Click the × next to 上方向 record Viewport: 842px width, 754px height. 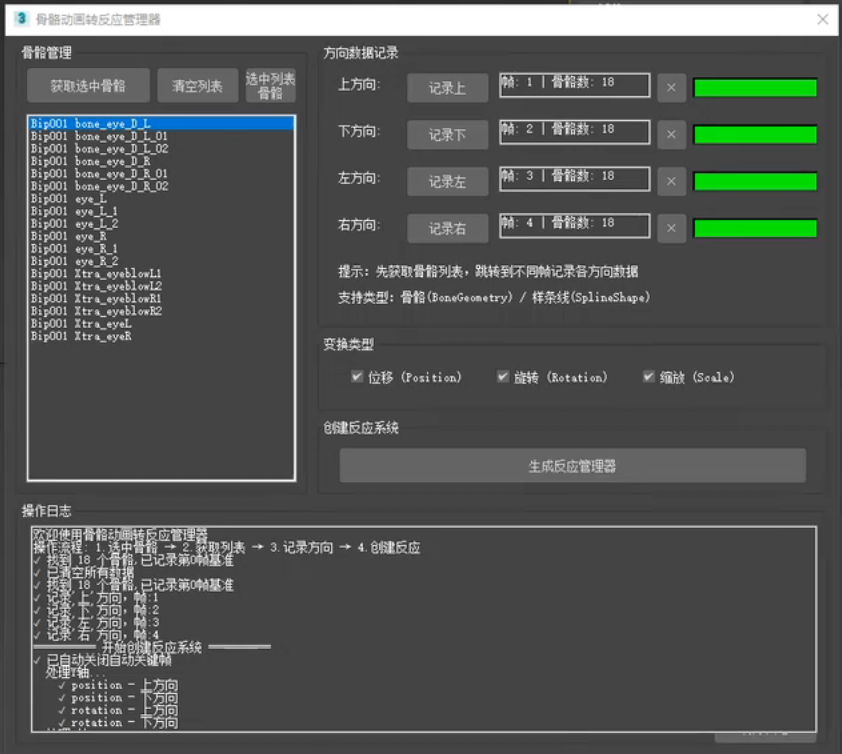(x=671, y=87)
